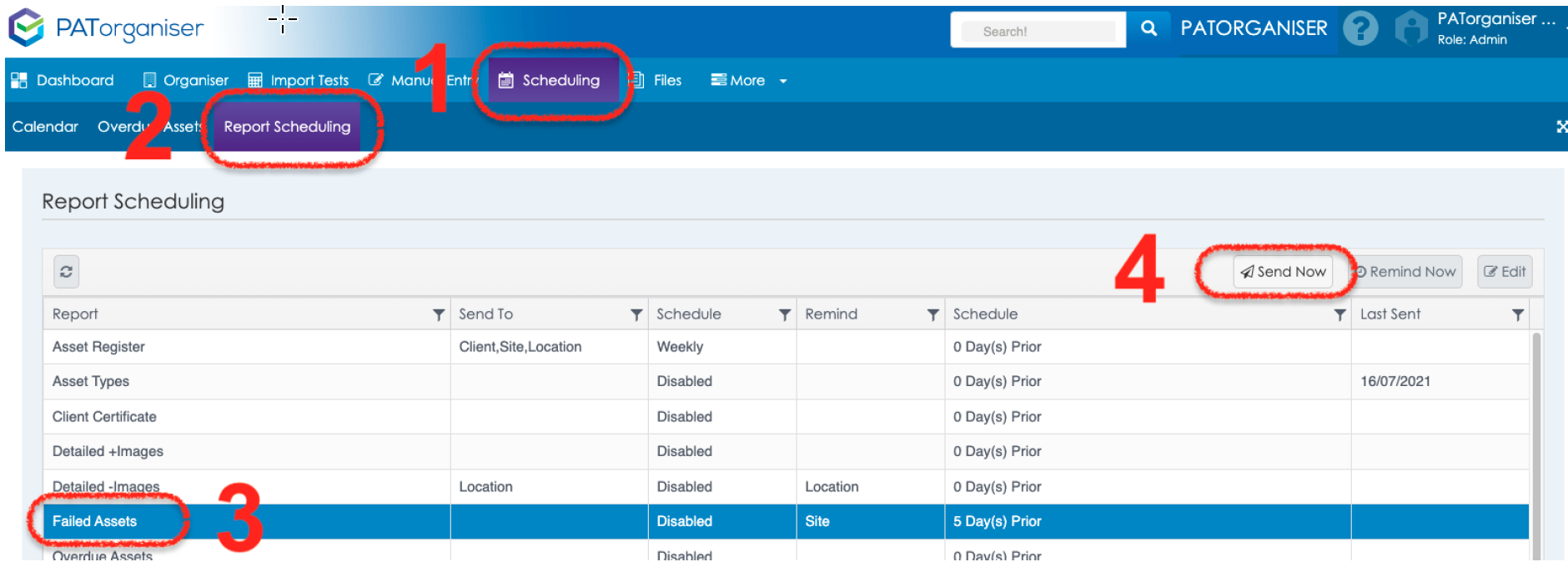1568x562 pixels.
Task: Expand the More dropdown menu
Action: pos(749,80)
